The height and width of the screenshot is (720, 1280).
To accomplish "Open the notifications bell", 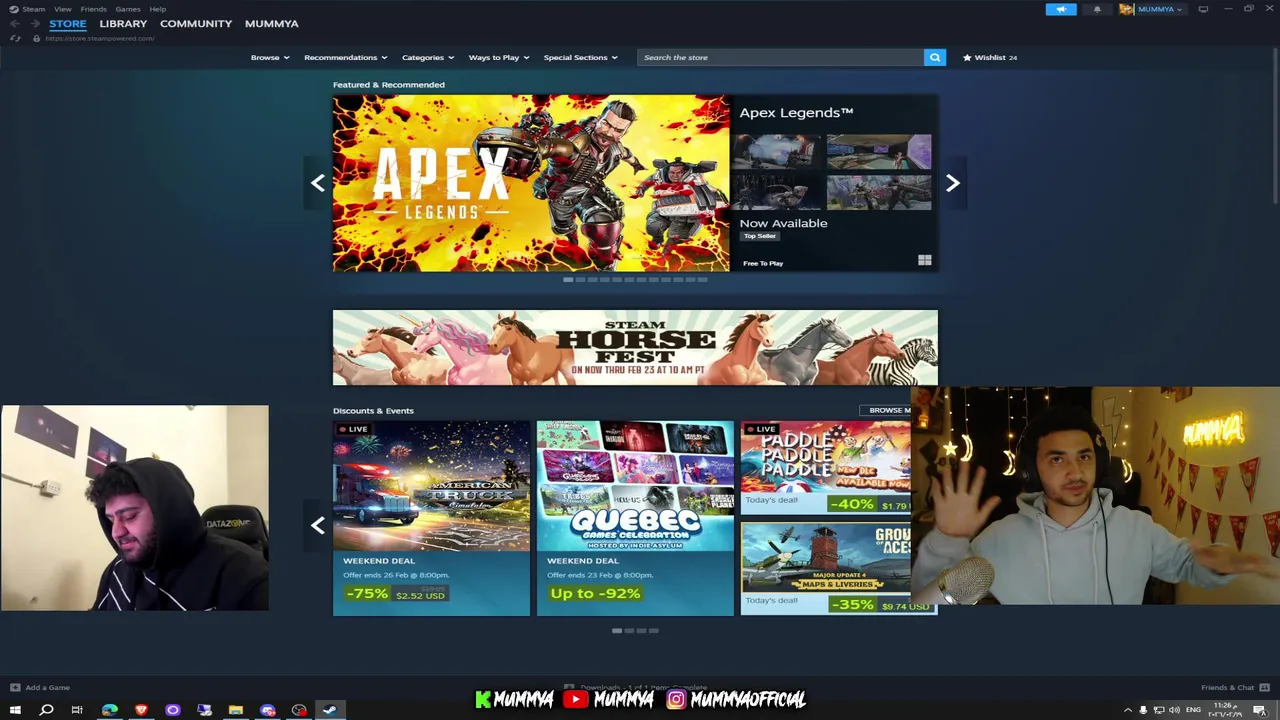I will (1097, 9).
